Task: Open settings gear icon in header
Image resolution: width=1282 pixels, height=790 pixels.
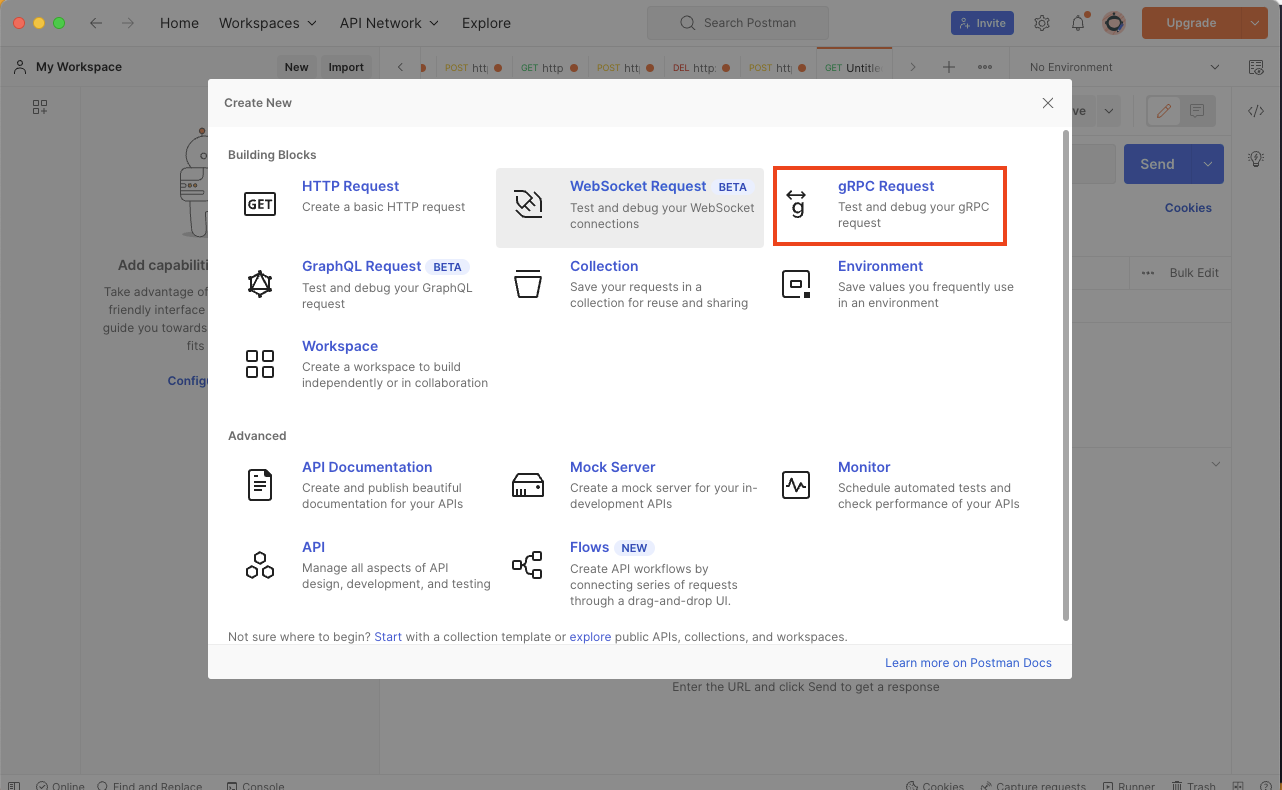Action: pos(1042,23)
